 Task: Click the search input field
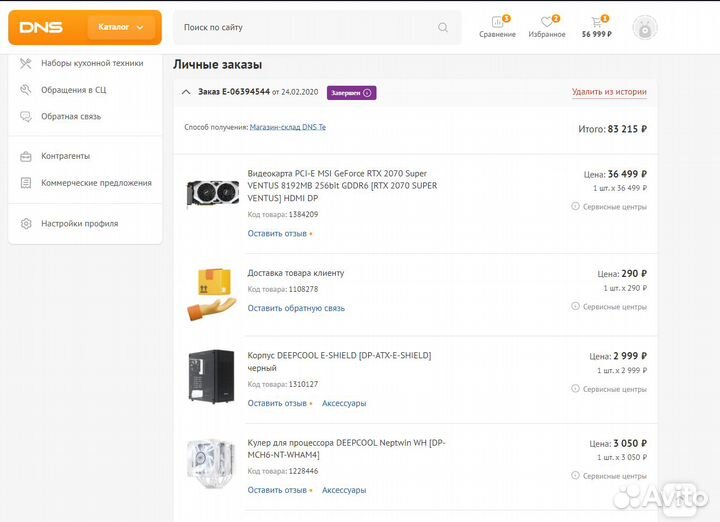[305, 28]
